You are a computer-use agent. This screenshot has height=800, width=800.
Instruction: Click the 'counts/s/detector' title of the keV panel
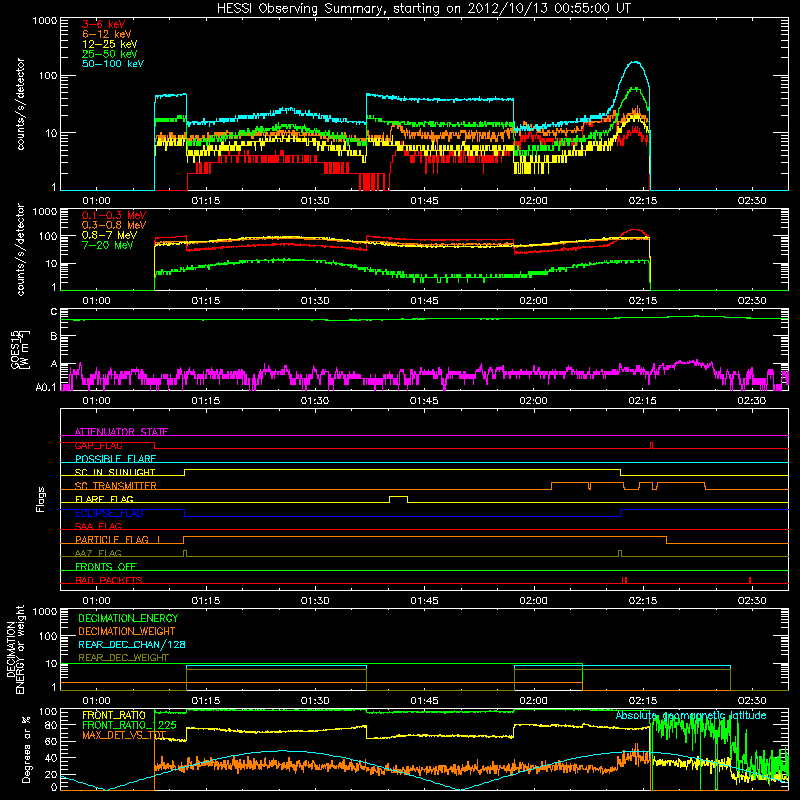20,104
